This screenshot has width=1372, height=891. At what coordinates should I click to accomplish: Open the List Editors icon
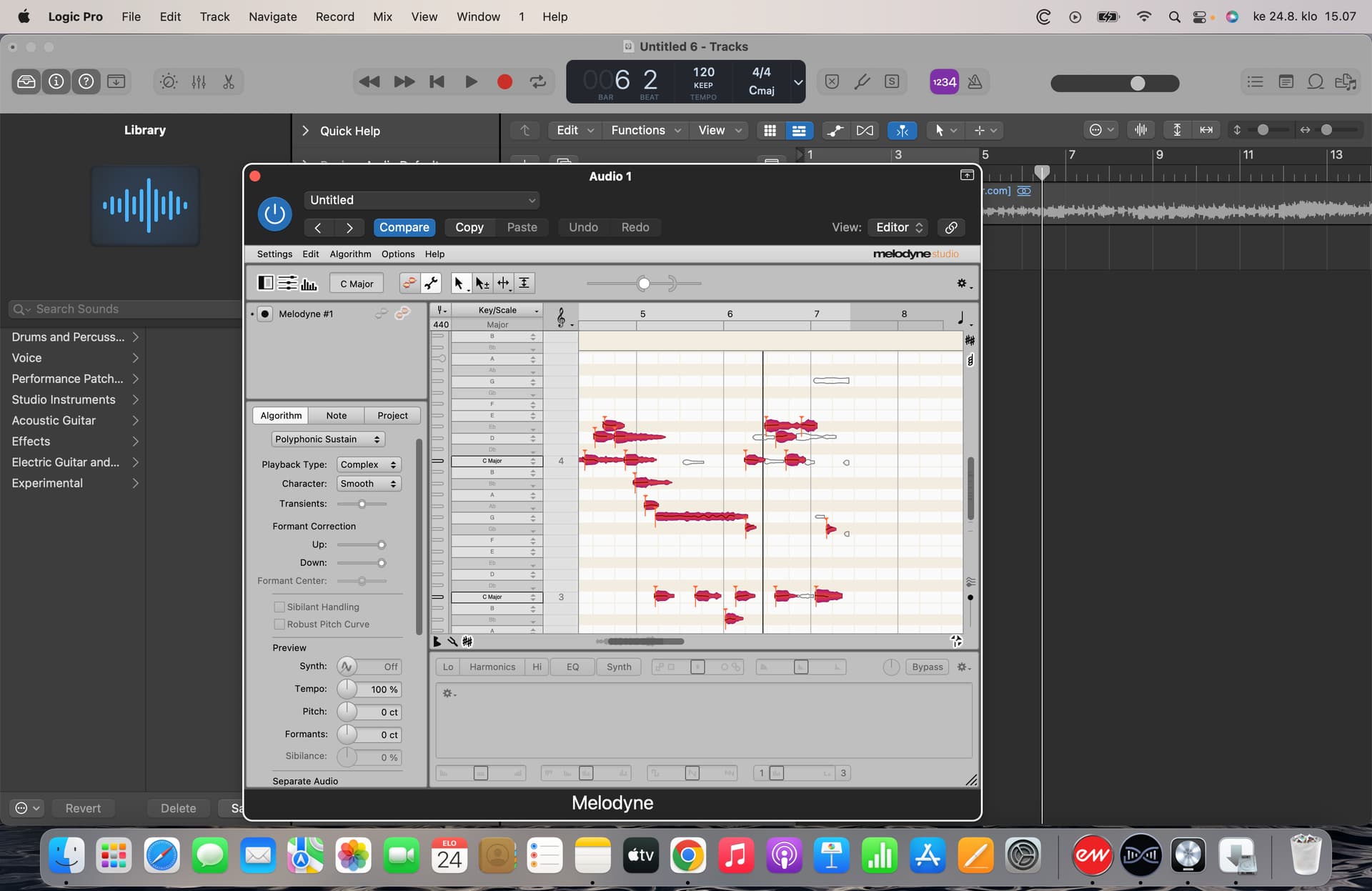(x=1256, y=81)
